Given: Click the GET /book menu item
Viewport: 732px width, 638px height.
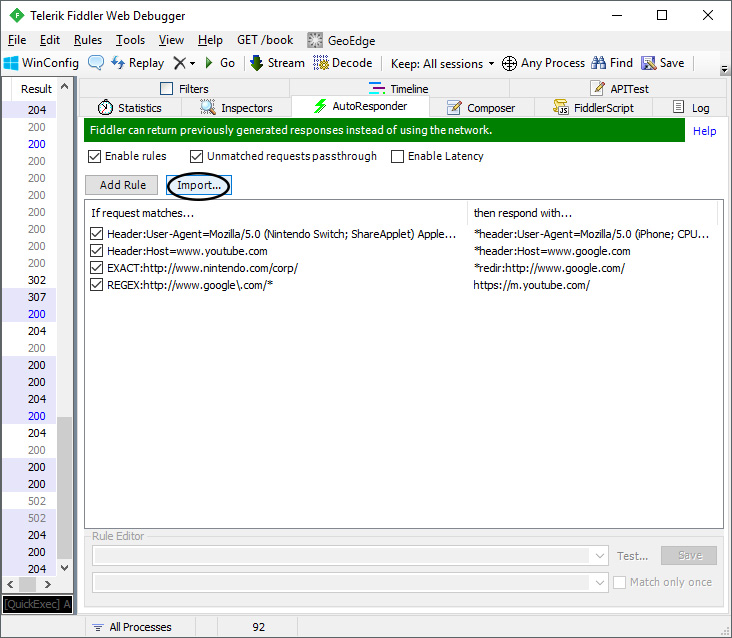Looking at the screenshot, I should 265,40.
